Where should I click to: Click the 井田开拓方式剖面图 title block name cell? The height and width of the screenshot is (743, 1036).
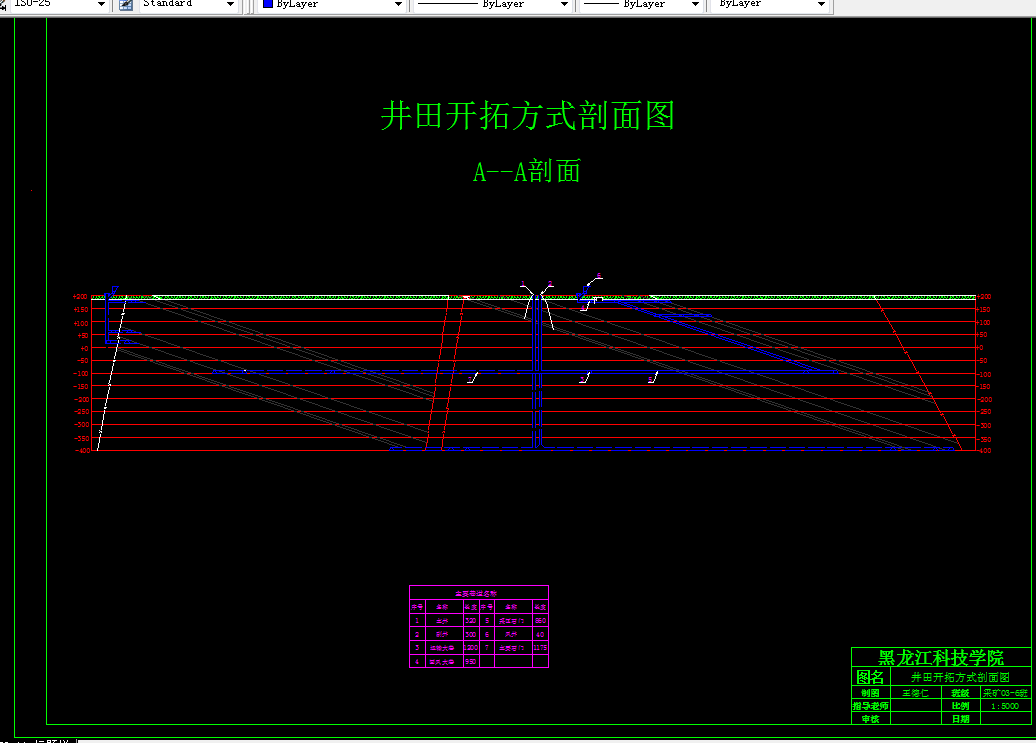click(960, 677)
